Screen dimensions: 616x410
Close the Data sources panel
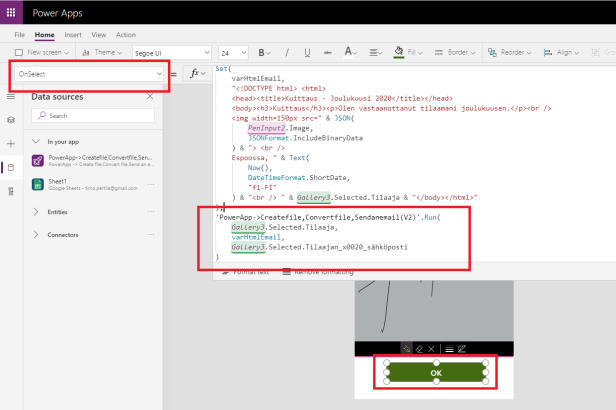point(150,96)
